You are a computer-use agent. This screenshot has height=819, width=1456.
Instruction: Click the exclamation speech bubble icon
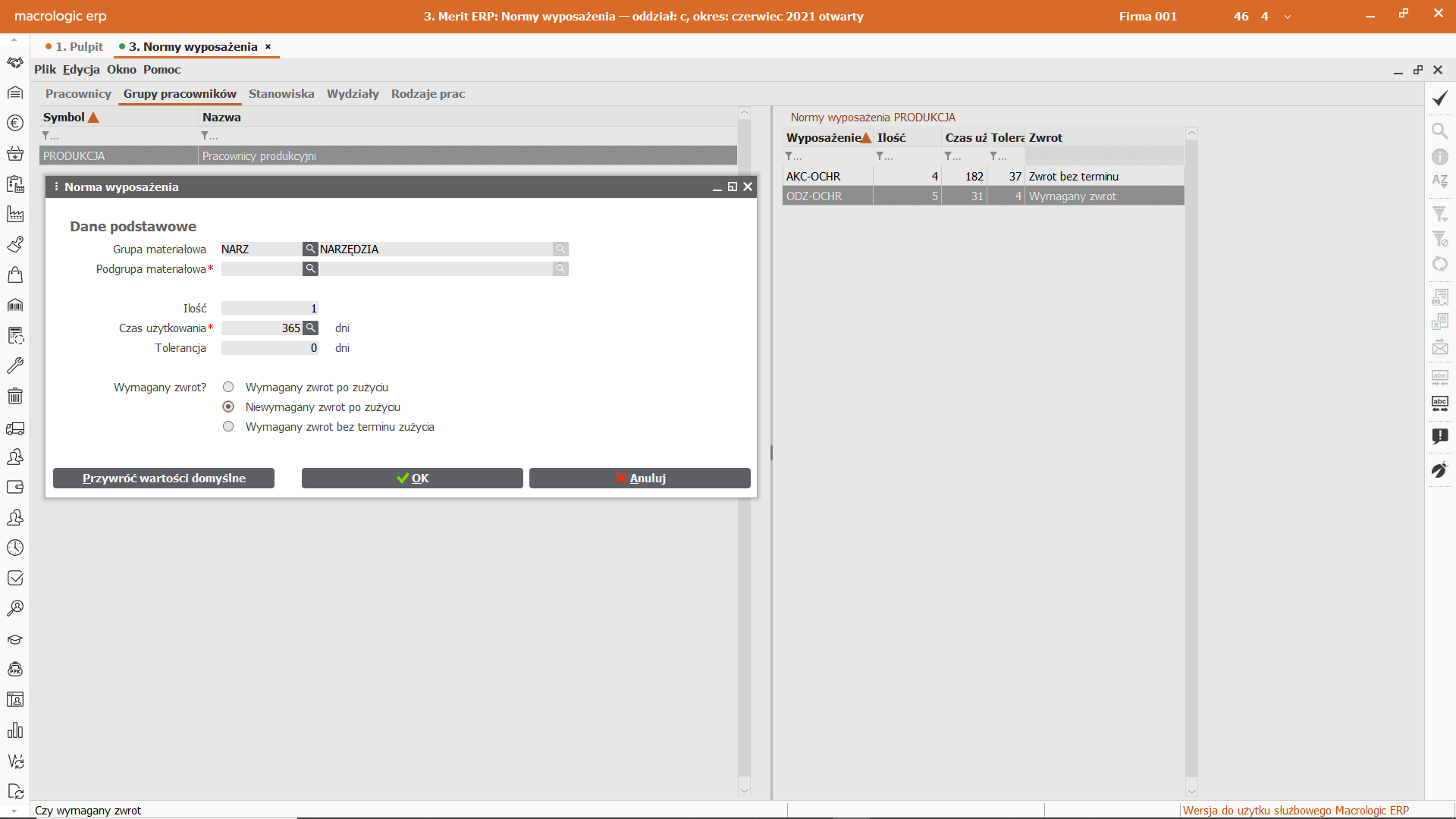1439,436
